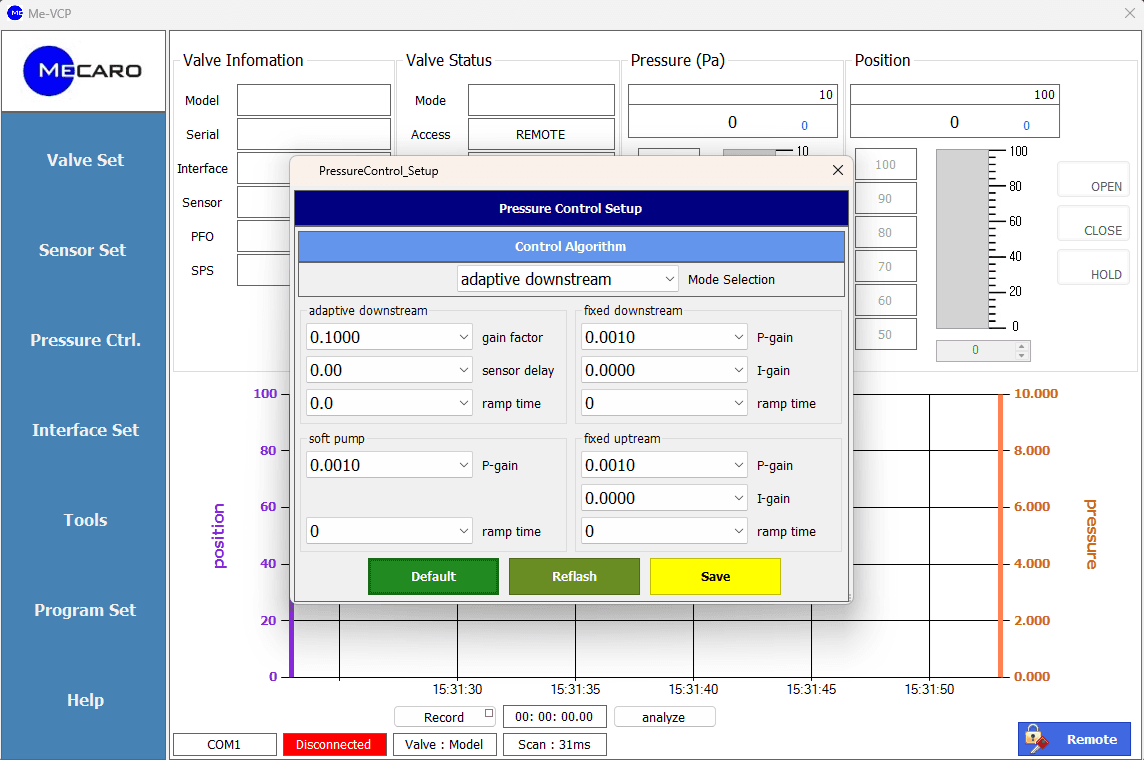Click the HOLD button
The image size is (1144, 760).
click(x=1093, y=266)
